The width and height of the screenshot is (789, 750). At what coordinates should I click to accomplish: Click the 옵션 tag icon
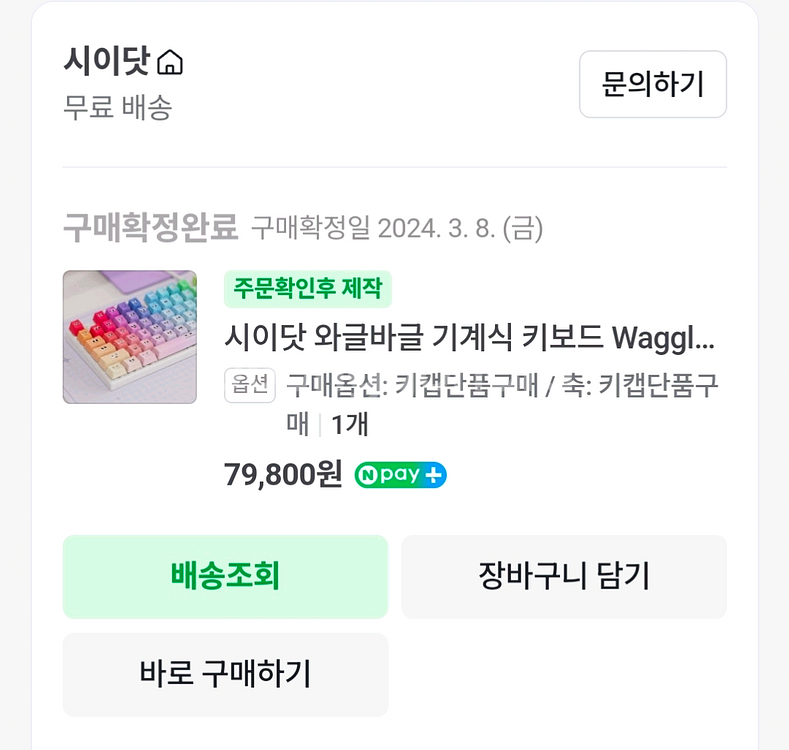(250, 385)
